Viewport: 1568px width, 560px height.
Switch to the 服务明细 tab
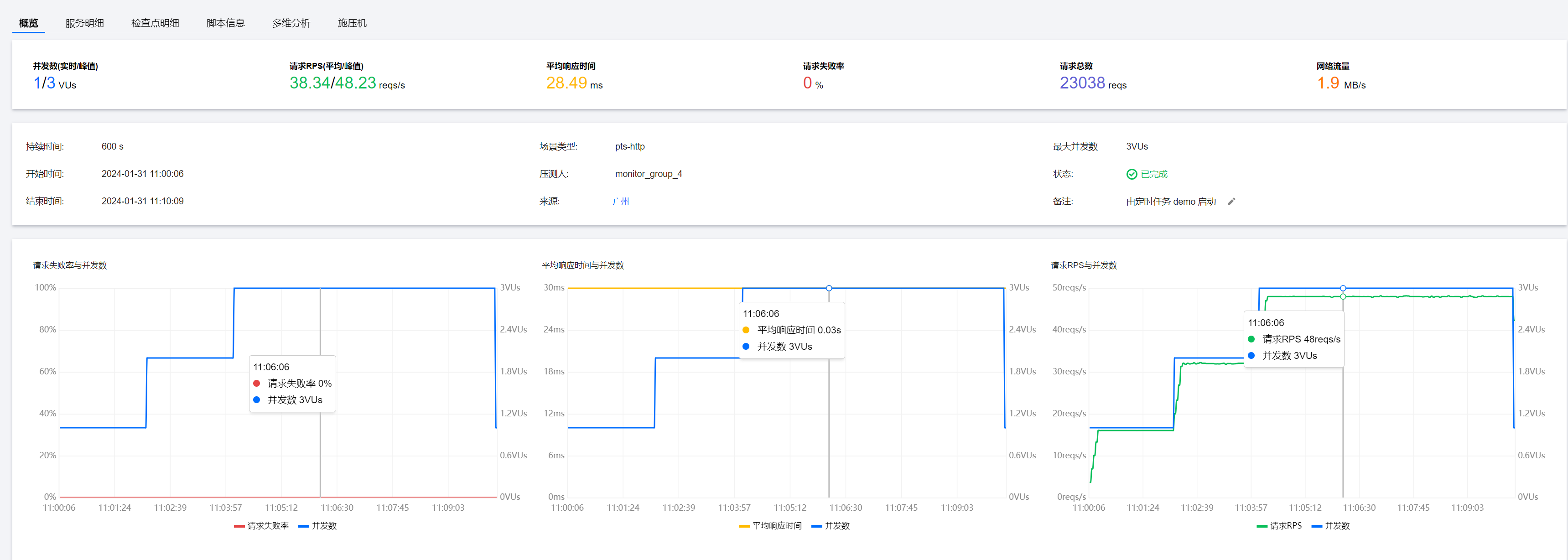click(85, 23)
